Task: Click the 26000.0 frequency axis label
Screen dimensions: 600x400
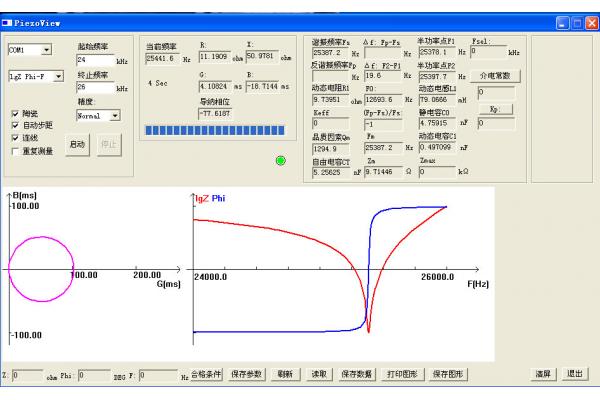Action: (x=437, y=277)
